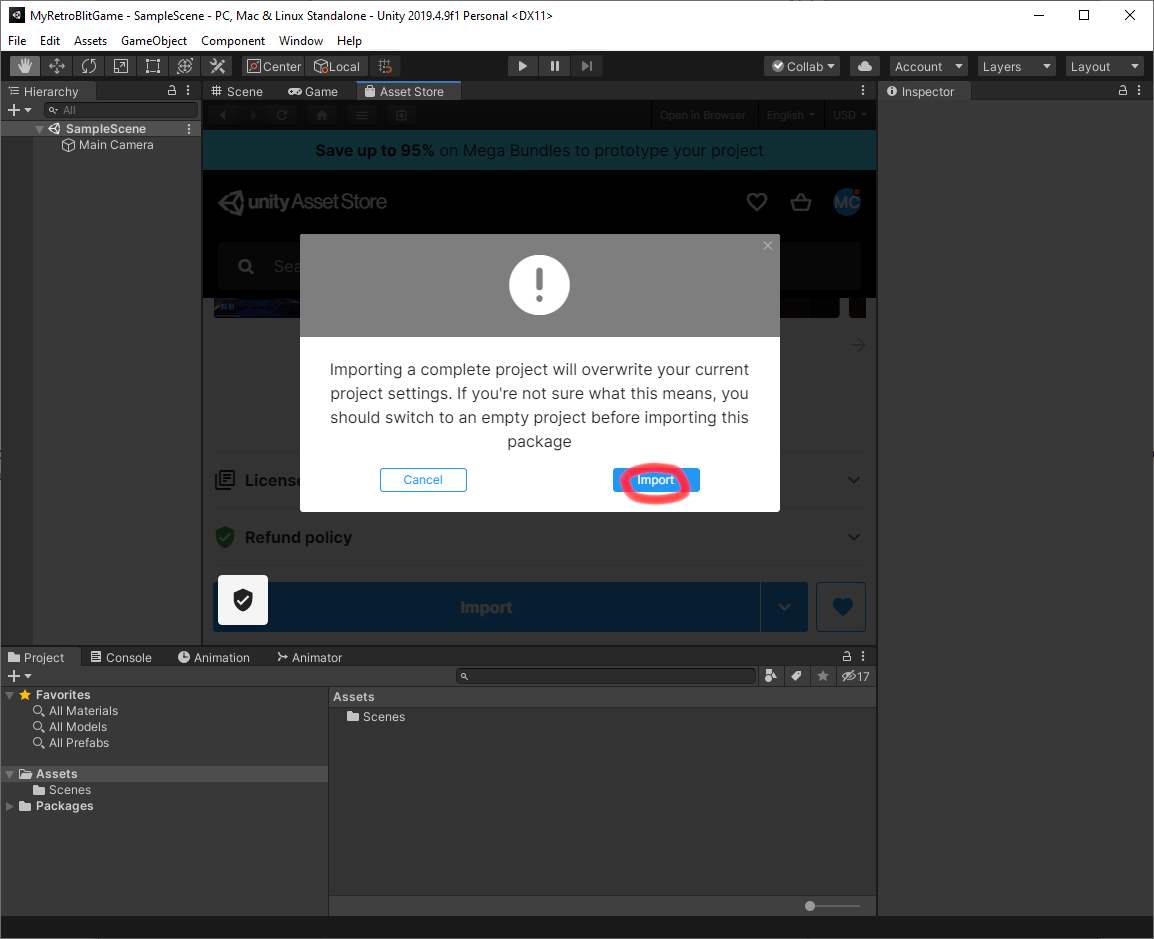Step one frame forward
Screen dimensions: 1154x939
[x=587, y=66]
